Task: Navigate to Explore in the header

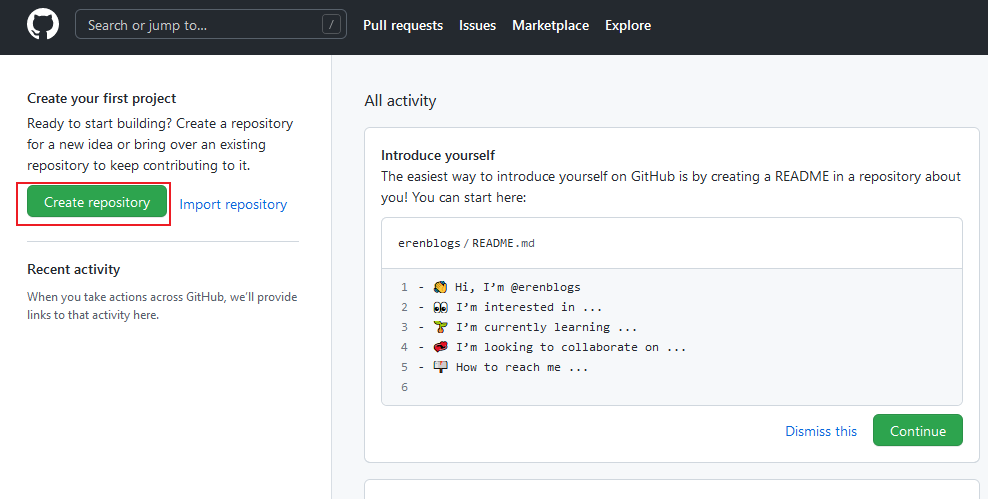Action: click(628, 25)
